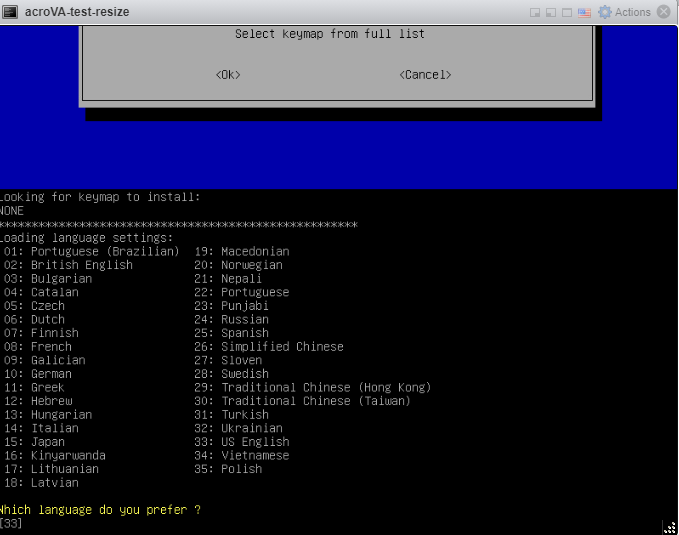Click language entry 20: Norwegian

coord(238,265)
